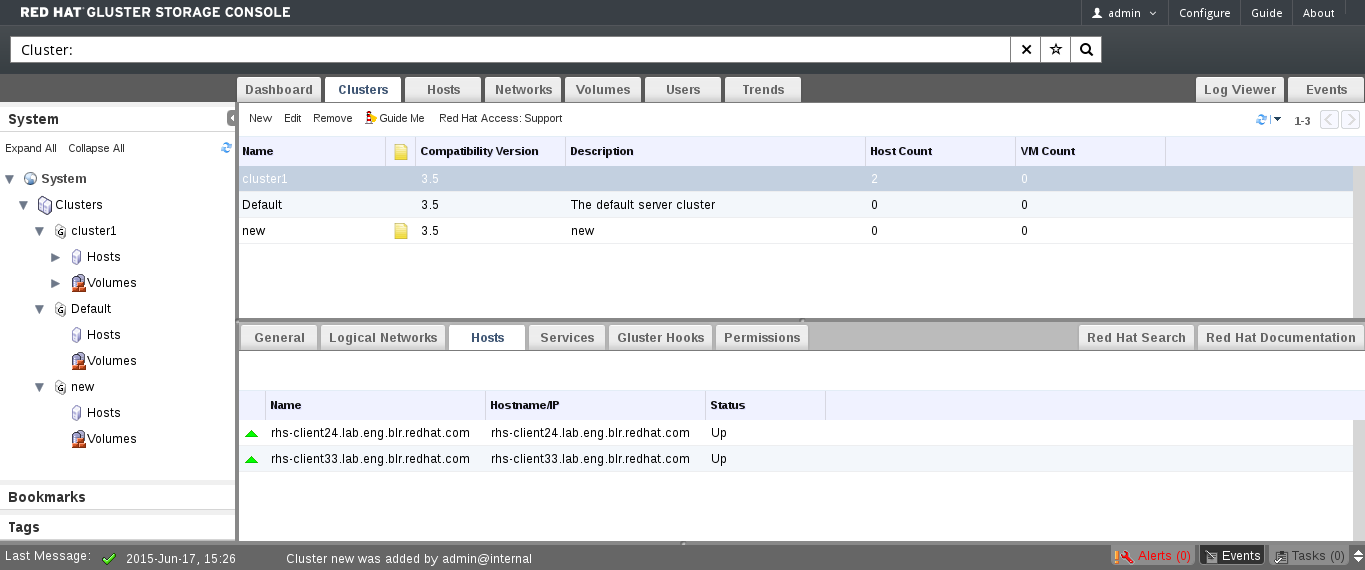The image size is (1365, 570).
Task: Bookmark the search with star icon
Action: pos(1055,50)
